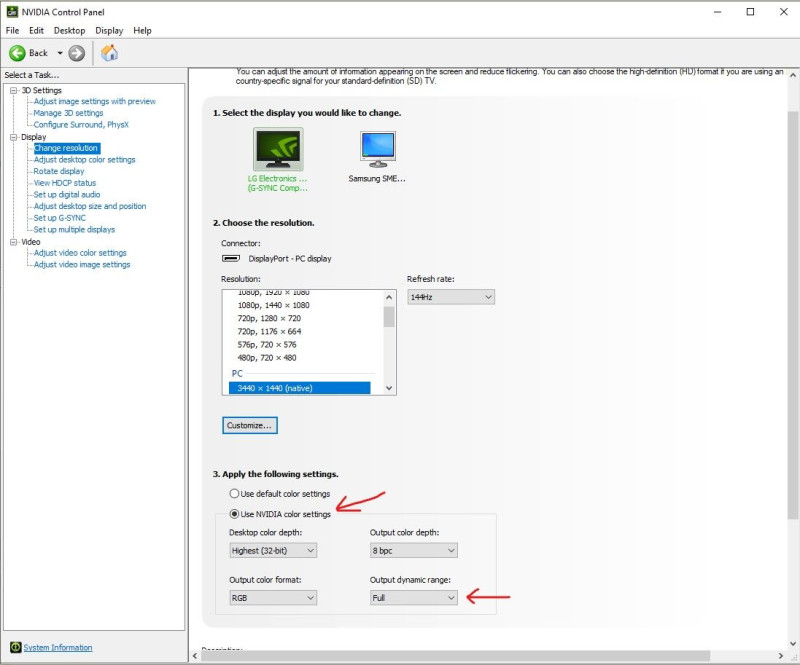Select 720p, 1280 × 720 resolution
This screenshot has width=800, height=665.
[269, 318]
